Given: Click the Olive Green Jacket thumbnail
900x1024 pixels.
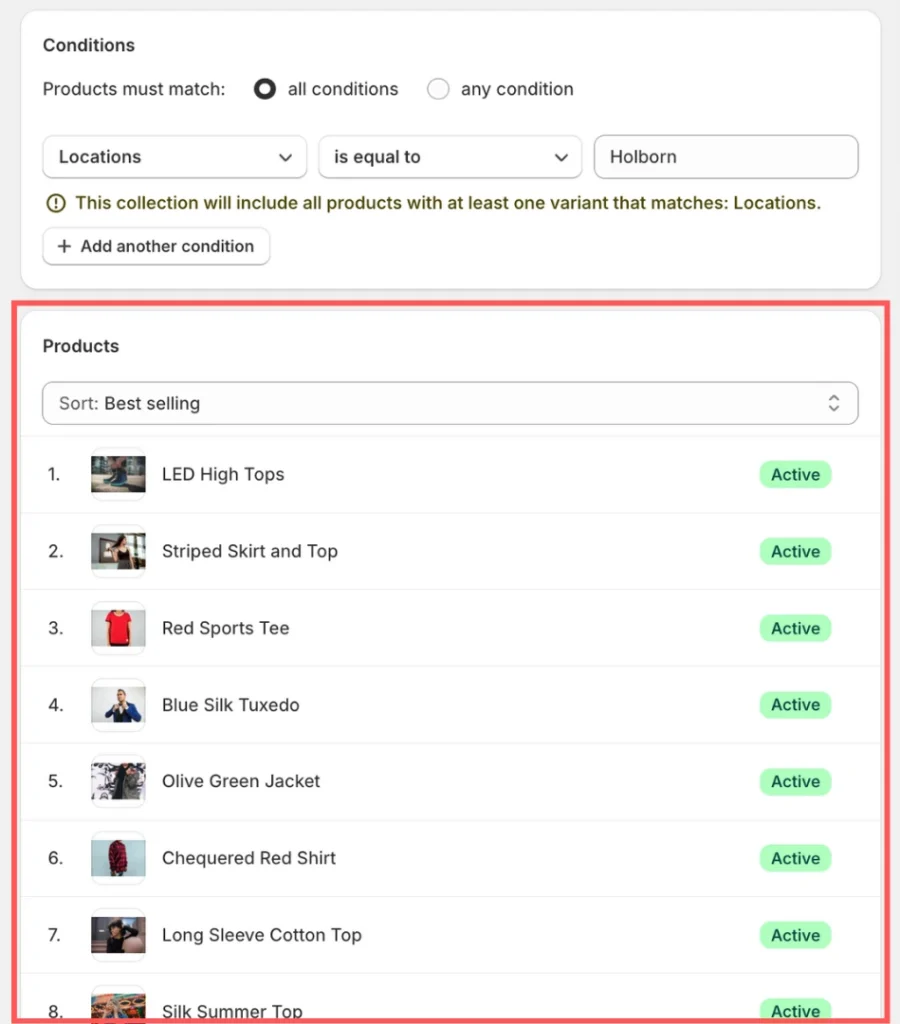Looking at the screenshot, I should [118, 782].
